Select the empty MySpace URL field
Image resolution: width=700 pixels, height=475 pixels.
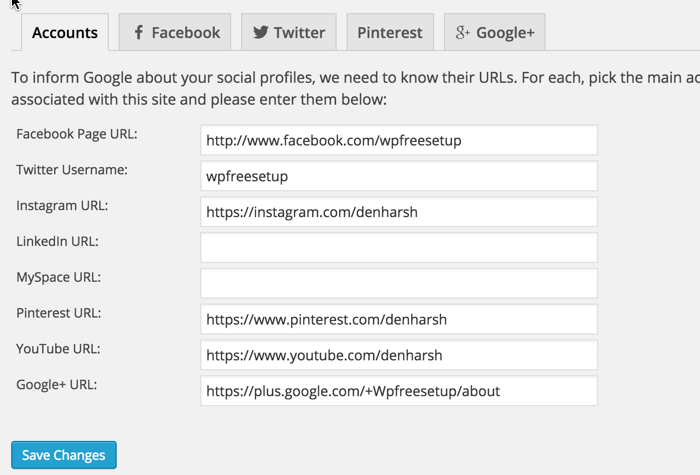(398, 283)
